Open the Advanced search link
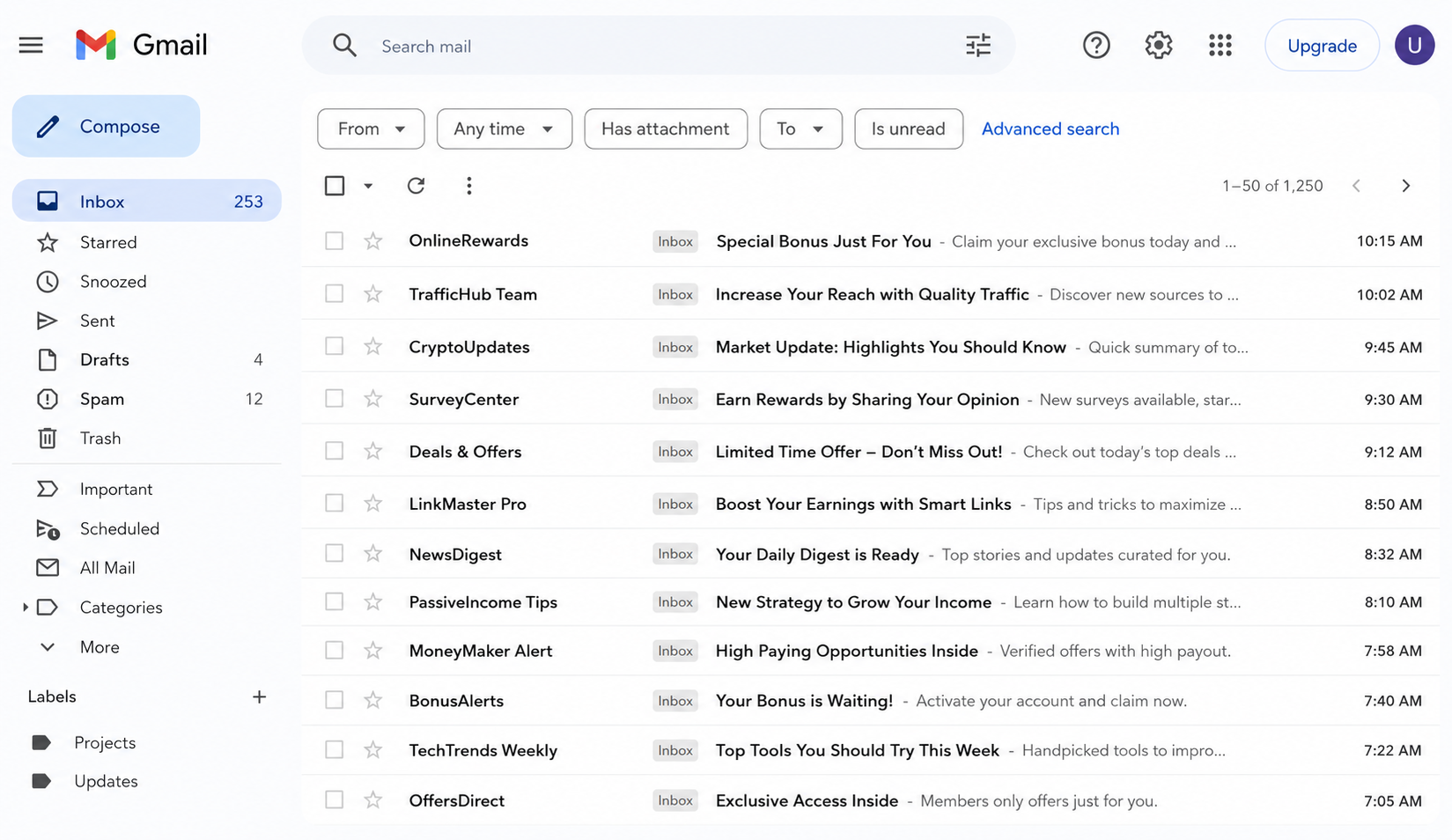This screenshot has width=1452, height=840. click(x=1050, y=129)
